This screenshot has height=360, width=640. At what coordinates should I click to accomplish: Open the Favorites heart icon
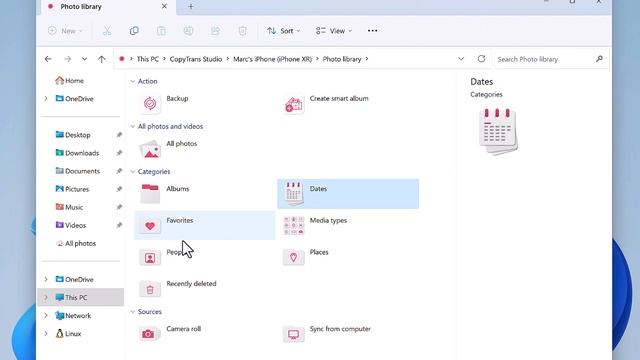(x=150, y=225)
